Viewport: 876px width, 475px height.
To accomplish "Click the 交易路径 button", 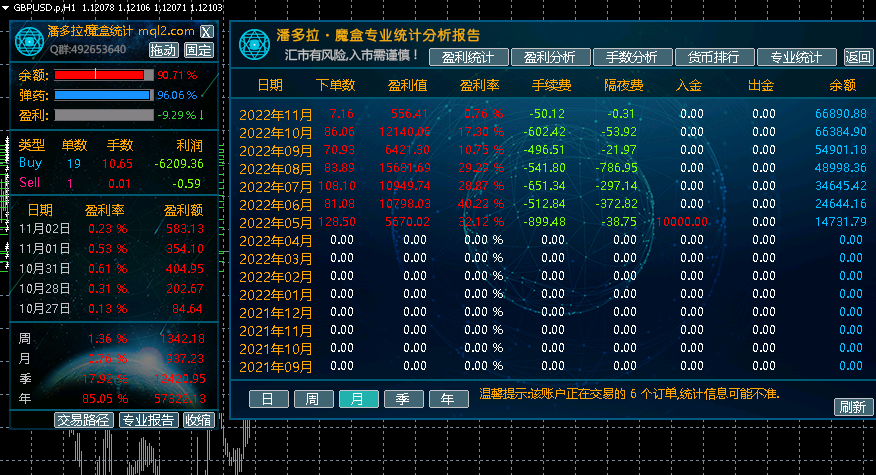I will coord(84,420).
